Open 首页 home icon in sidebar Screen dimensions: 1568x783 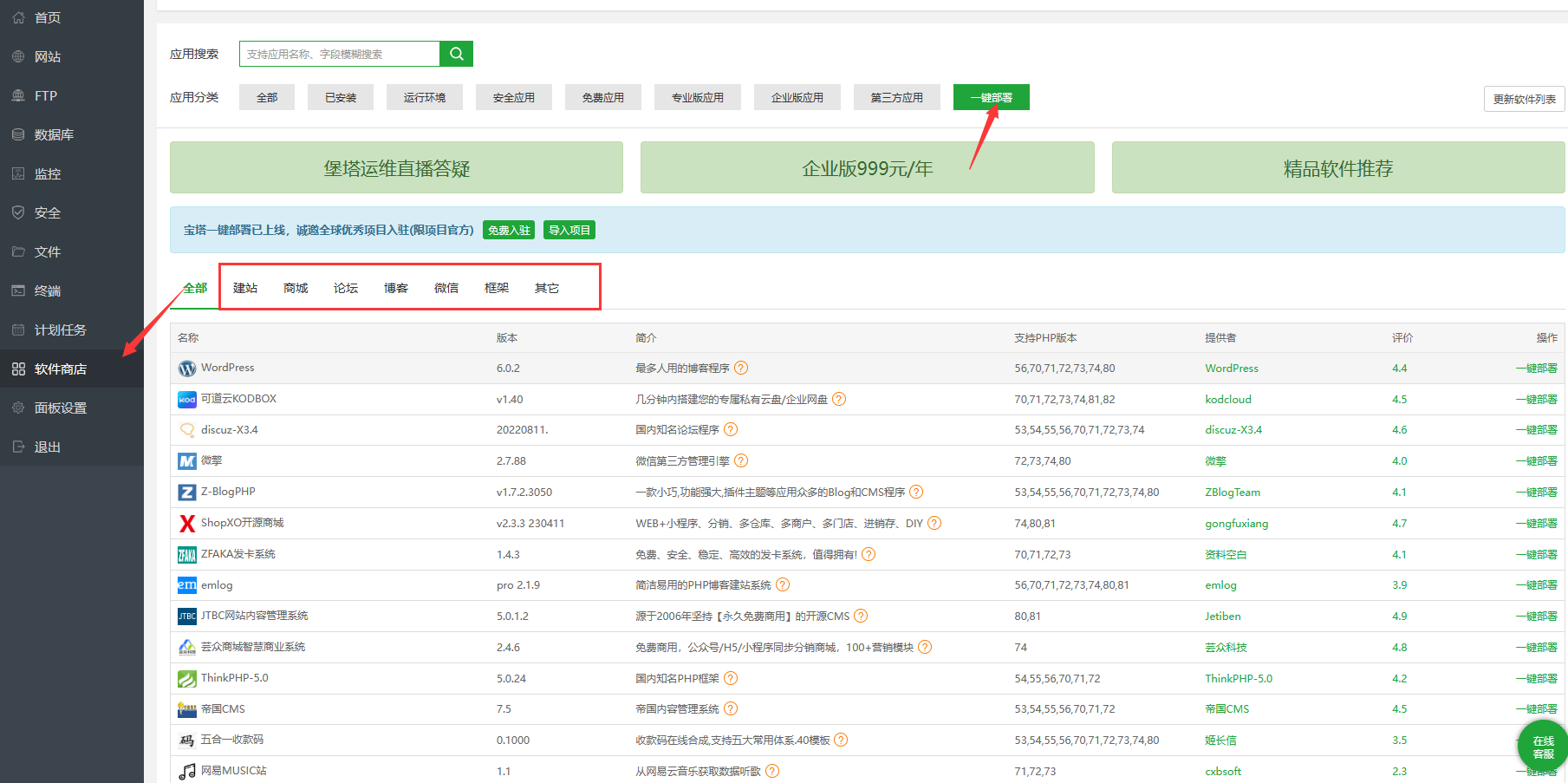[x=18, y=17]
